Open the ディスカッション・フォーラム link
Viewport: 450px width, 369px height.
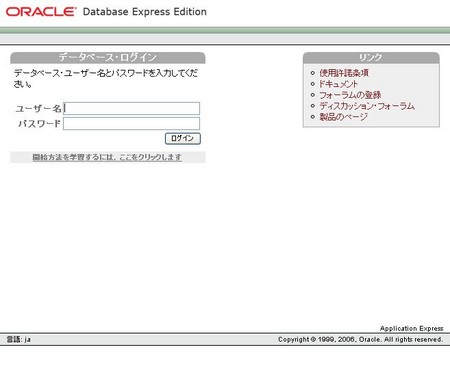click(367, 106)
